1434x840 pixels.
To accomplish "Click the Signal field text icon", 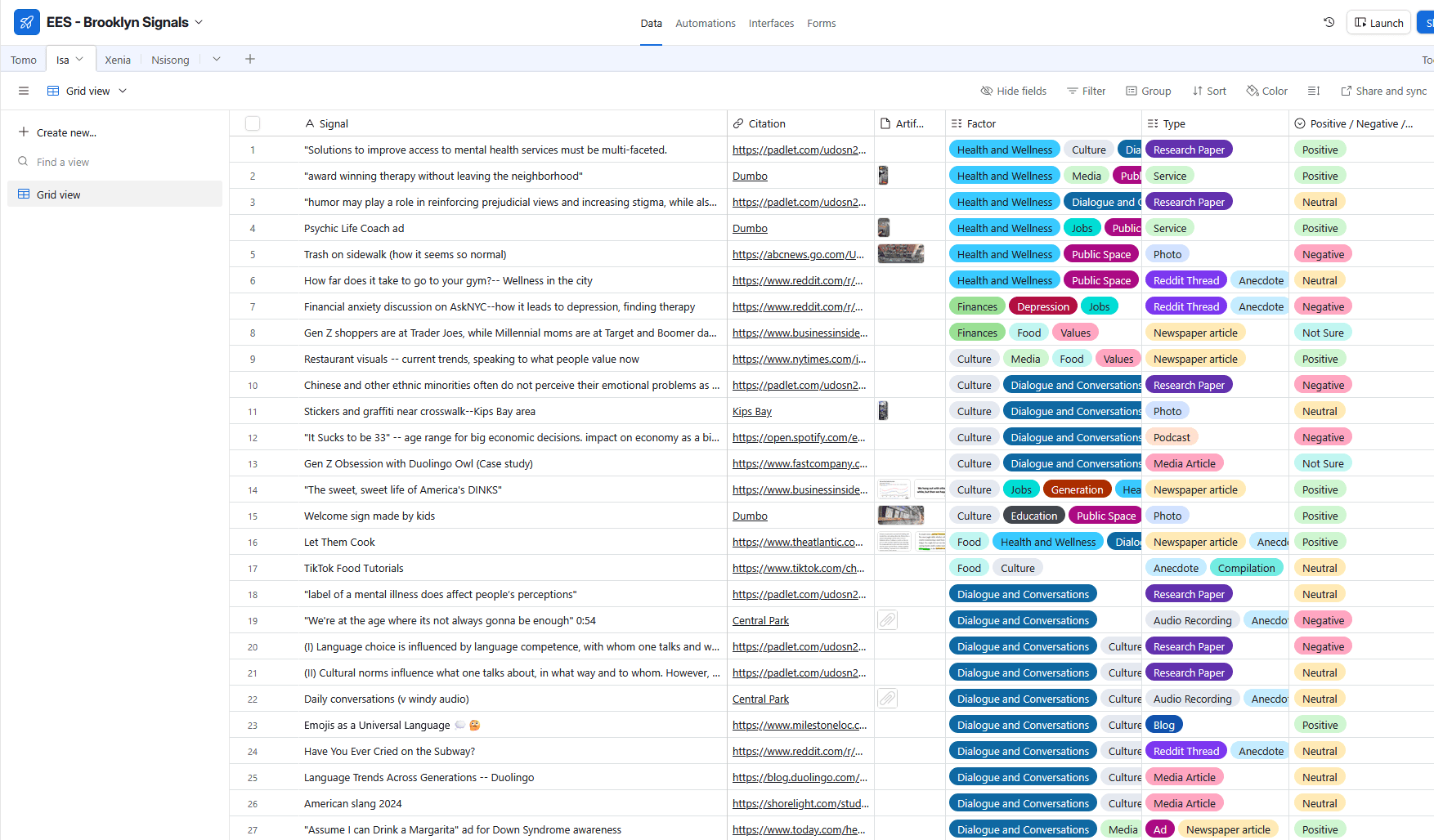I will pyautogui.click(x=310, y=123).
